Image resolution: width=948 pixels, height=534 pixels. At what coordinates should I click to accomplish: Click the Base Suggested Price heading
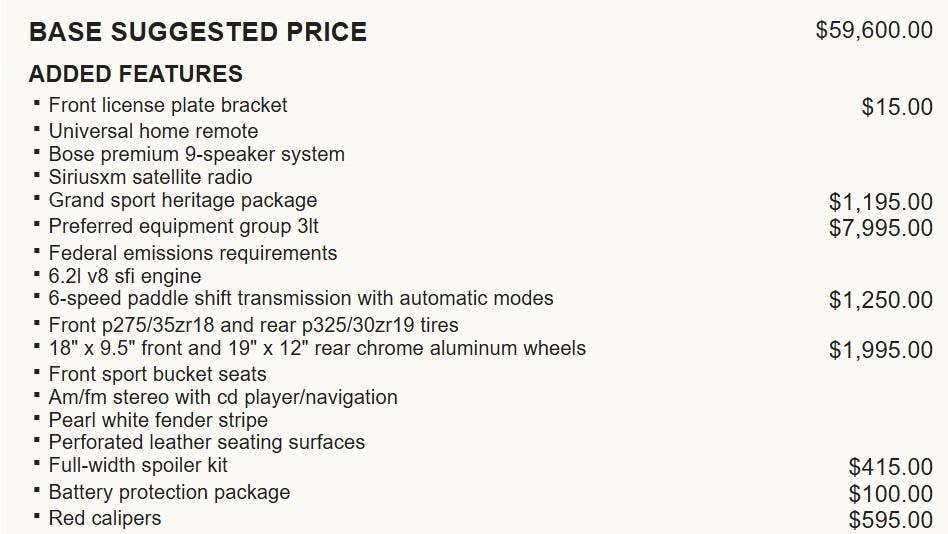(x=197, y=32)
